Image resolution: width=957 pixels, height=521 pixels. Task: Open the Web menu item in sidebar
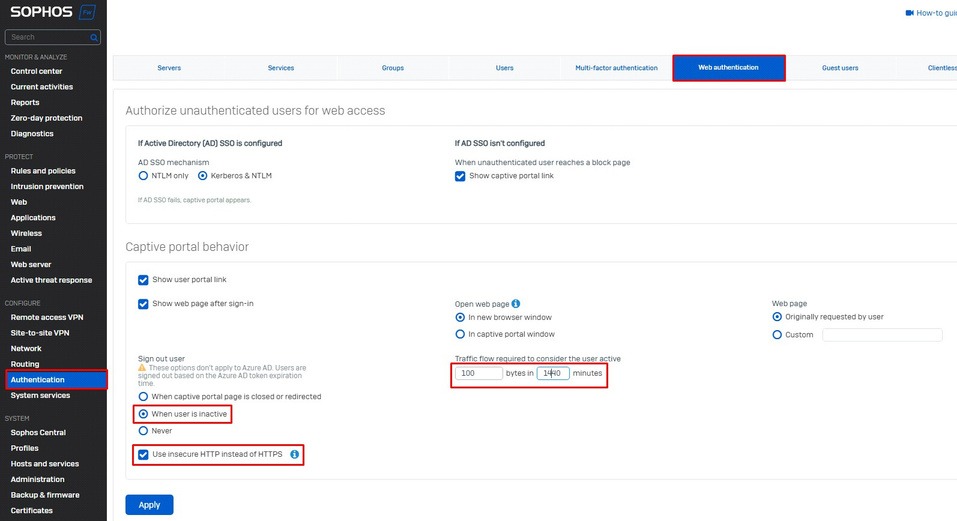tap(19, 202)
